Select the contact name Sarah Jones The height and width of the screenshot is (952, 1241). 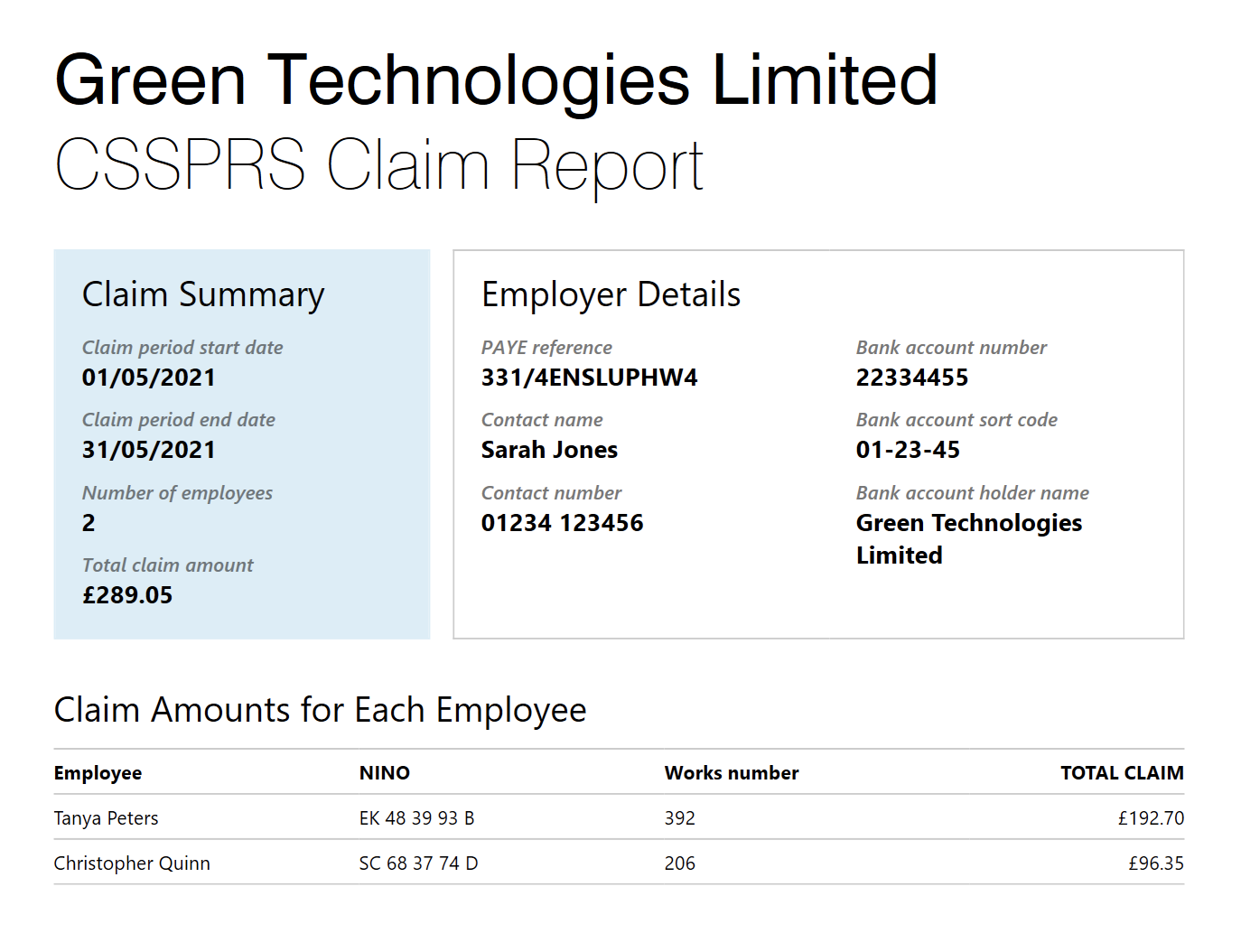[x=549, y=450]
